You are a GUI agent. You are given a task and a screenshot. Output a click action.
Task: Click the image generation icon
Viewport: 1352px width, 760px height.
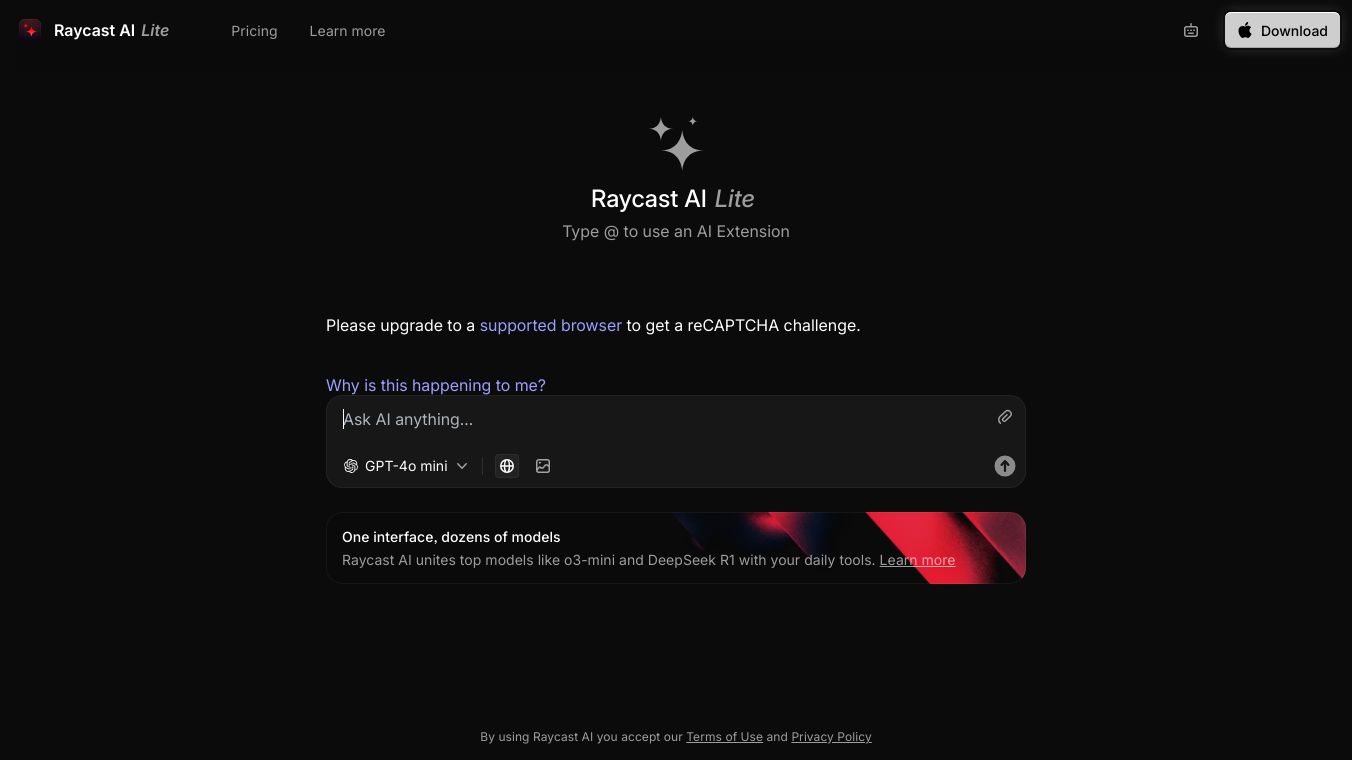click(543, 466)
